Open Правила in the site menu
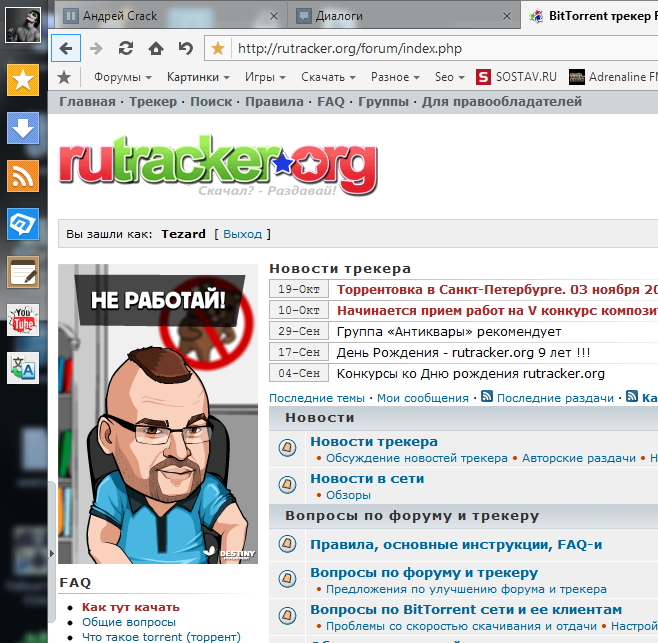 pyautogui.click(x=274, y=102)
